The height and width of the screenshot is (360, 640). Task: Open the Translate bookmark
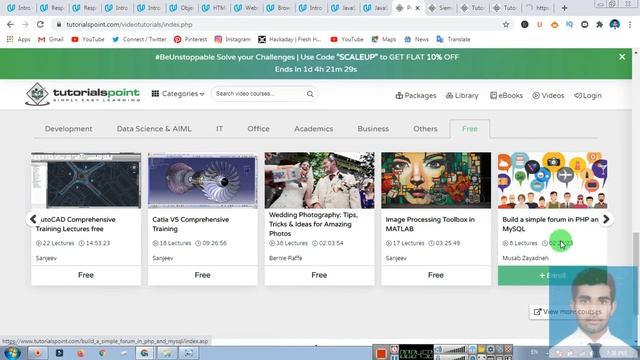453,39
